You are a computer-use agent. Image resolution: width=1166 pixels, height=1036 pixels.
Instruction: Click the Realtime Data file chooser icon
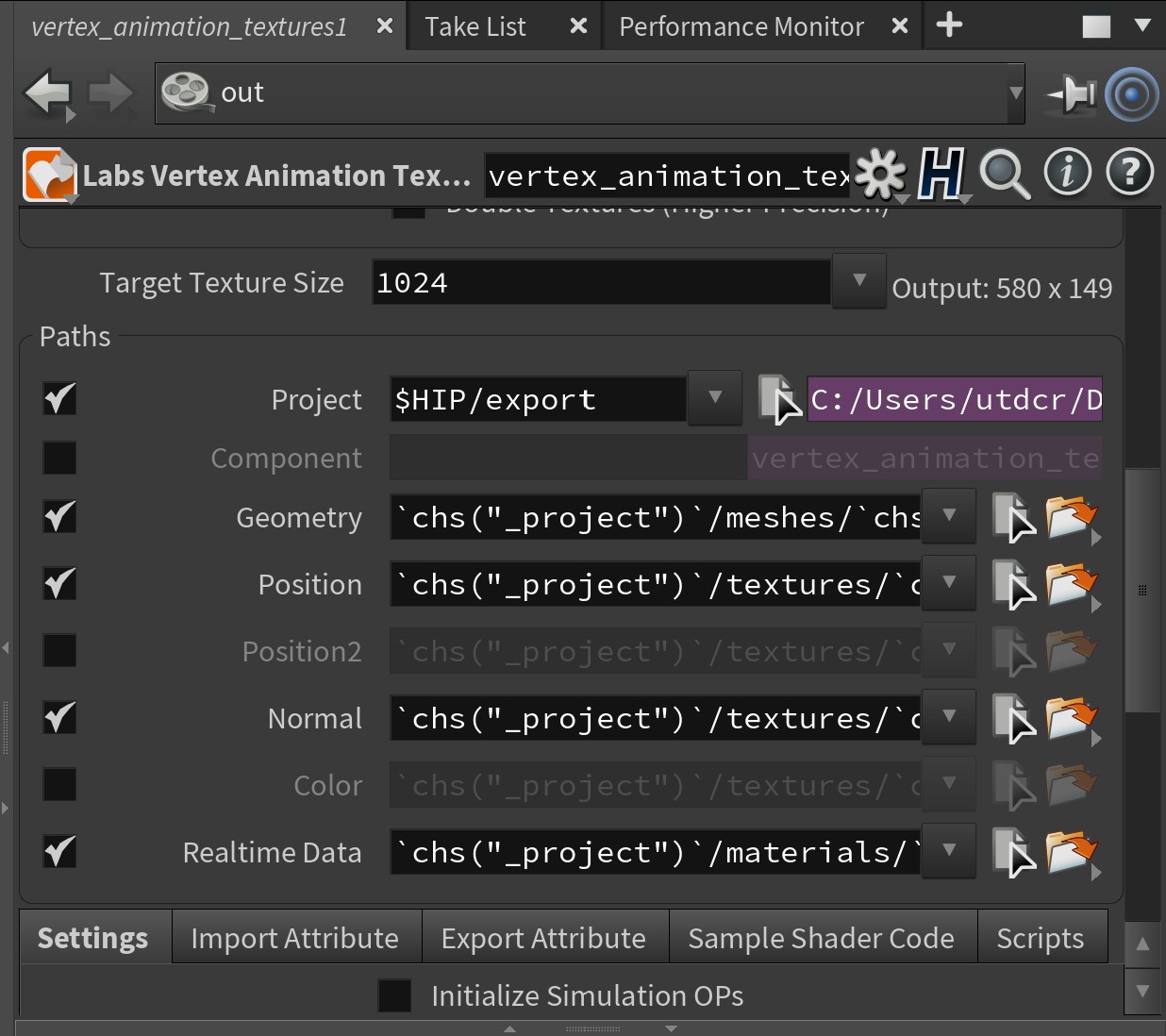coord(1013,853)
